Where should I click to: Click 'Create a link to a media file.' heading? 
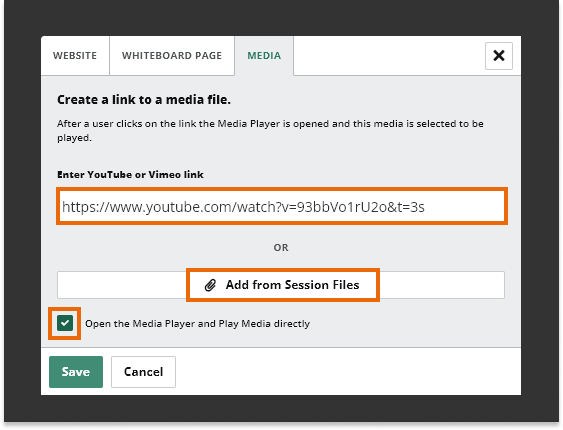click(x=144, y=99)
